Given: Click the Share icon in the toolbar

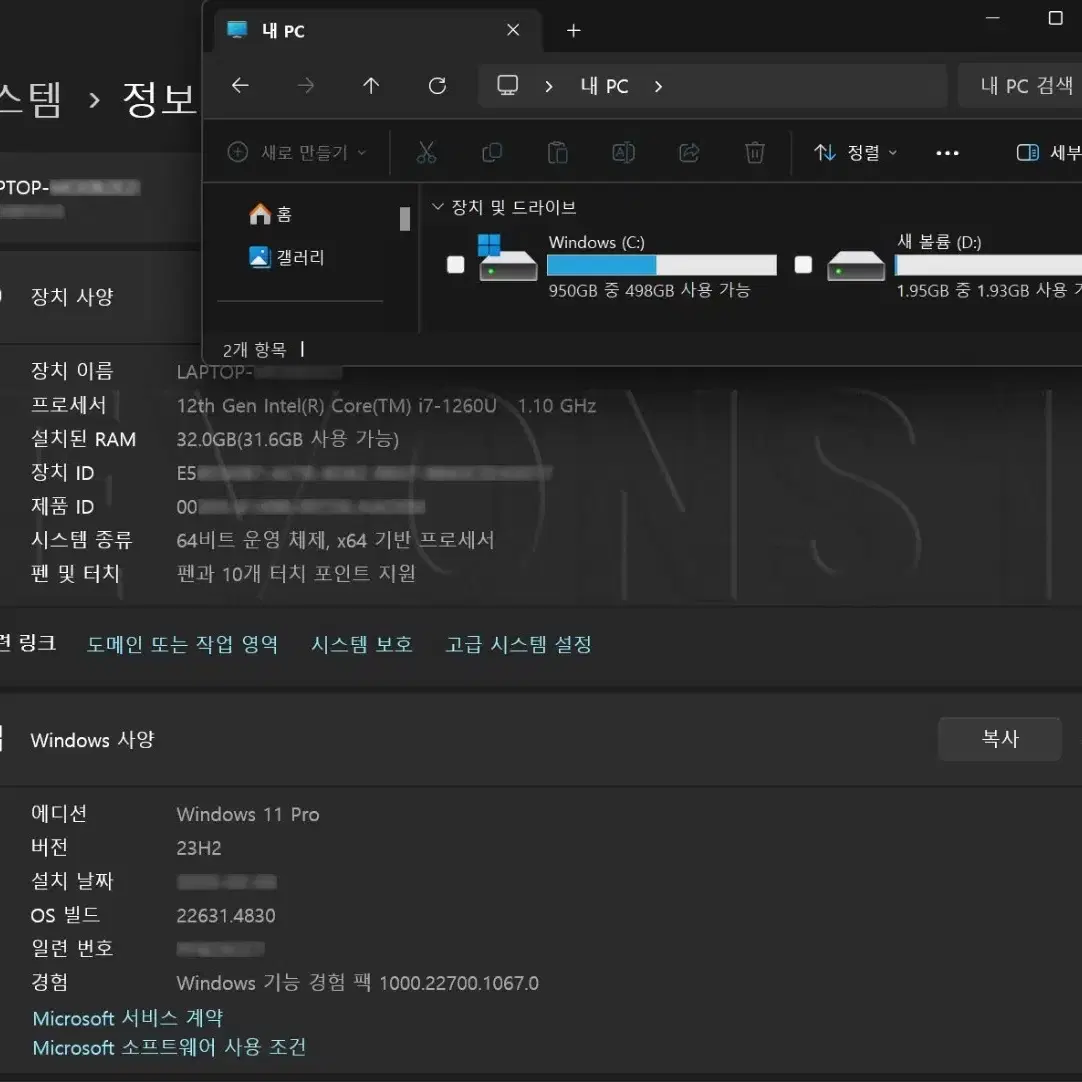Looking at the screenshot, I should [688, 152].
